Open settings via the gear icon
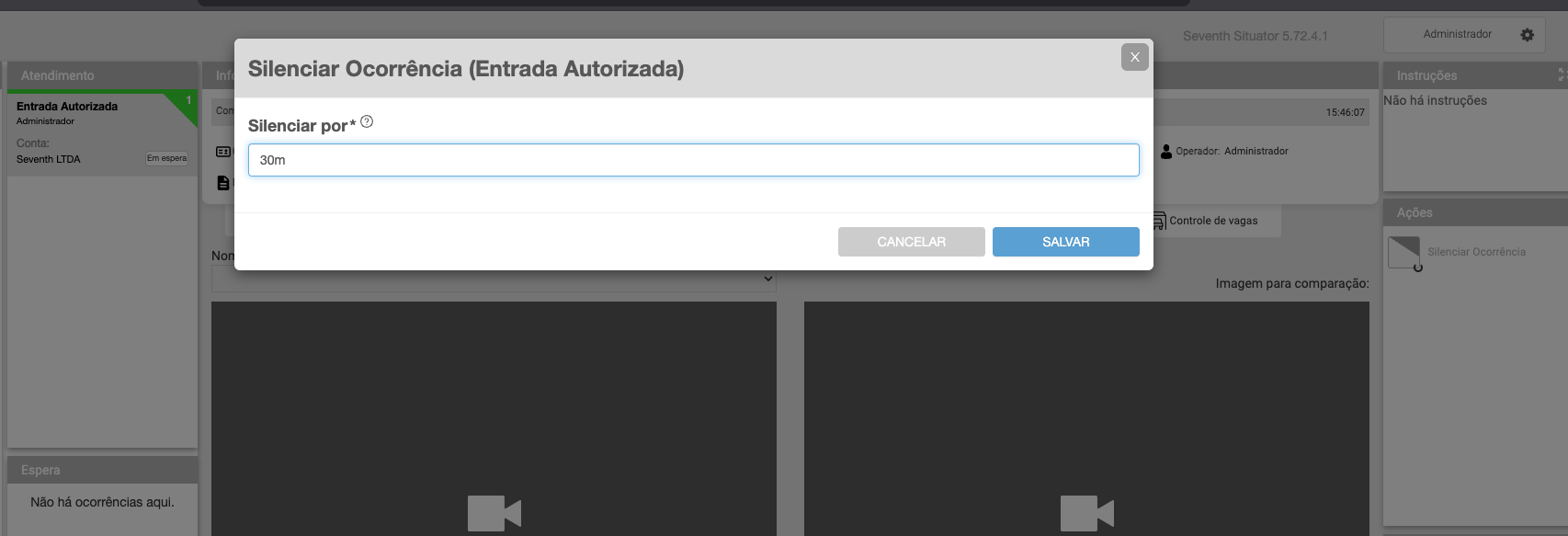 [1527, 35]
